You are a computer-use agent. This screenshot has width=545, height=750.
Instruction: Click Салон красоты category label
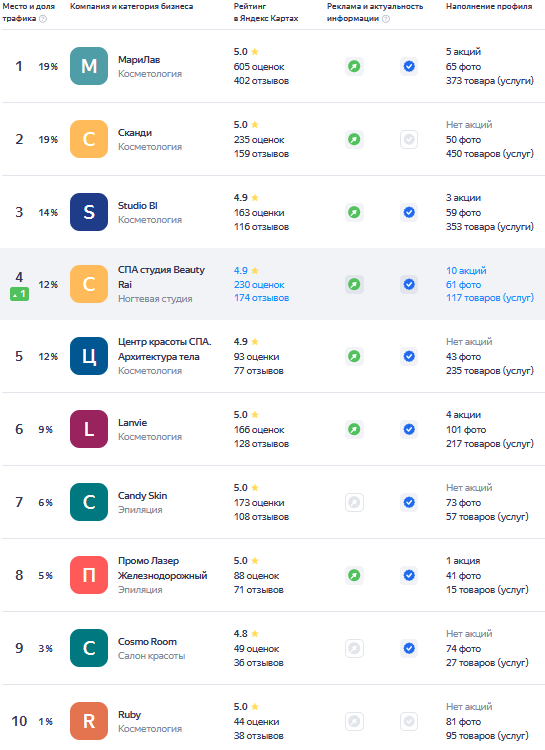pos(151,656)
